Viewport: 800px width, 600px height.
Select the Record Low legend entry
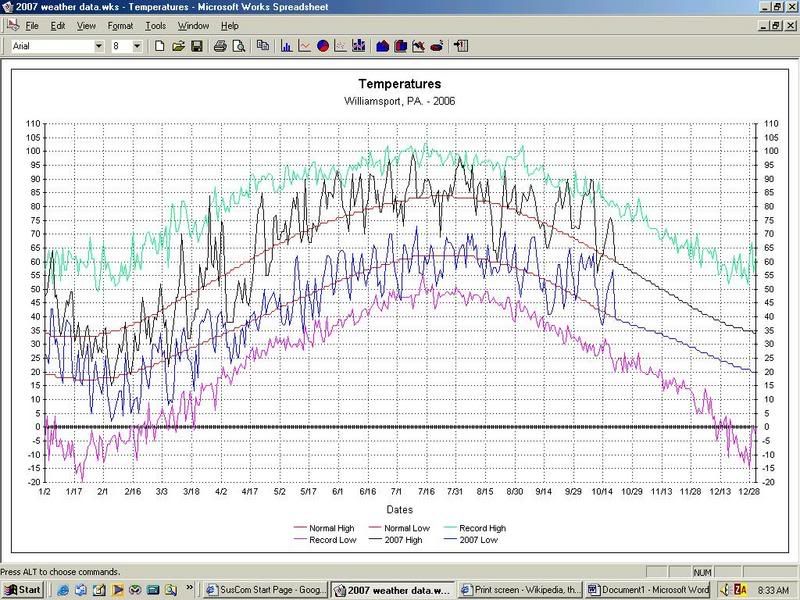tap(326, 540)
